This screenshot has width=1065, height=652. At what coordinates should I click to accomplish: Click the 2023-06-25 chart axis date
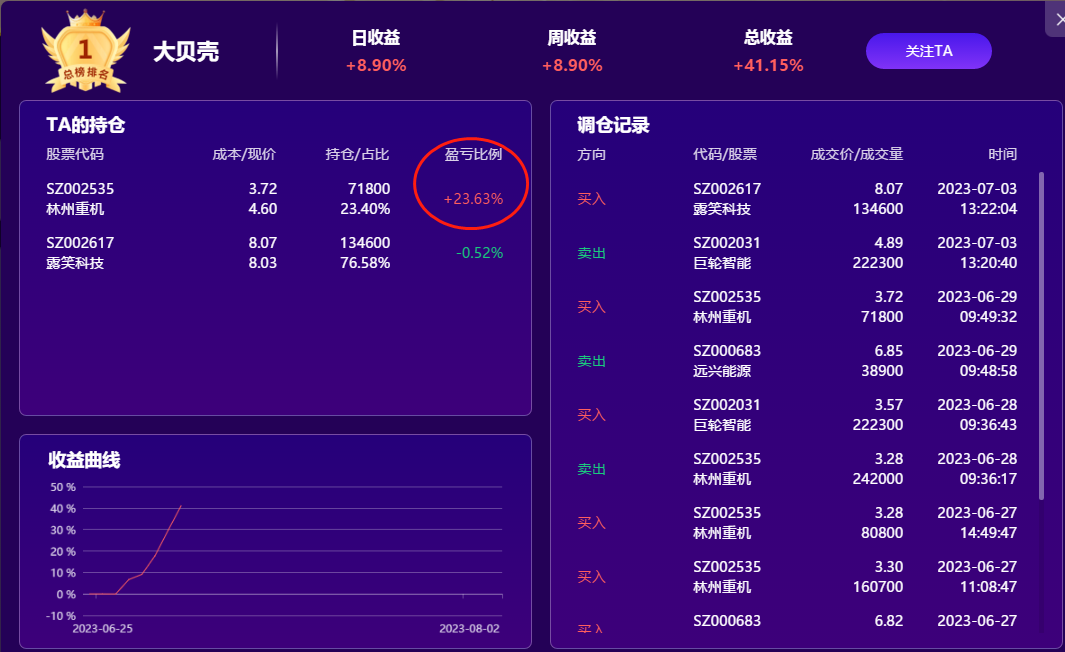pyautogui.click(x=103, y=629)
